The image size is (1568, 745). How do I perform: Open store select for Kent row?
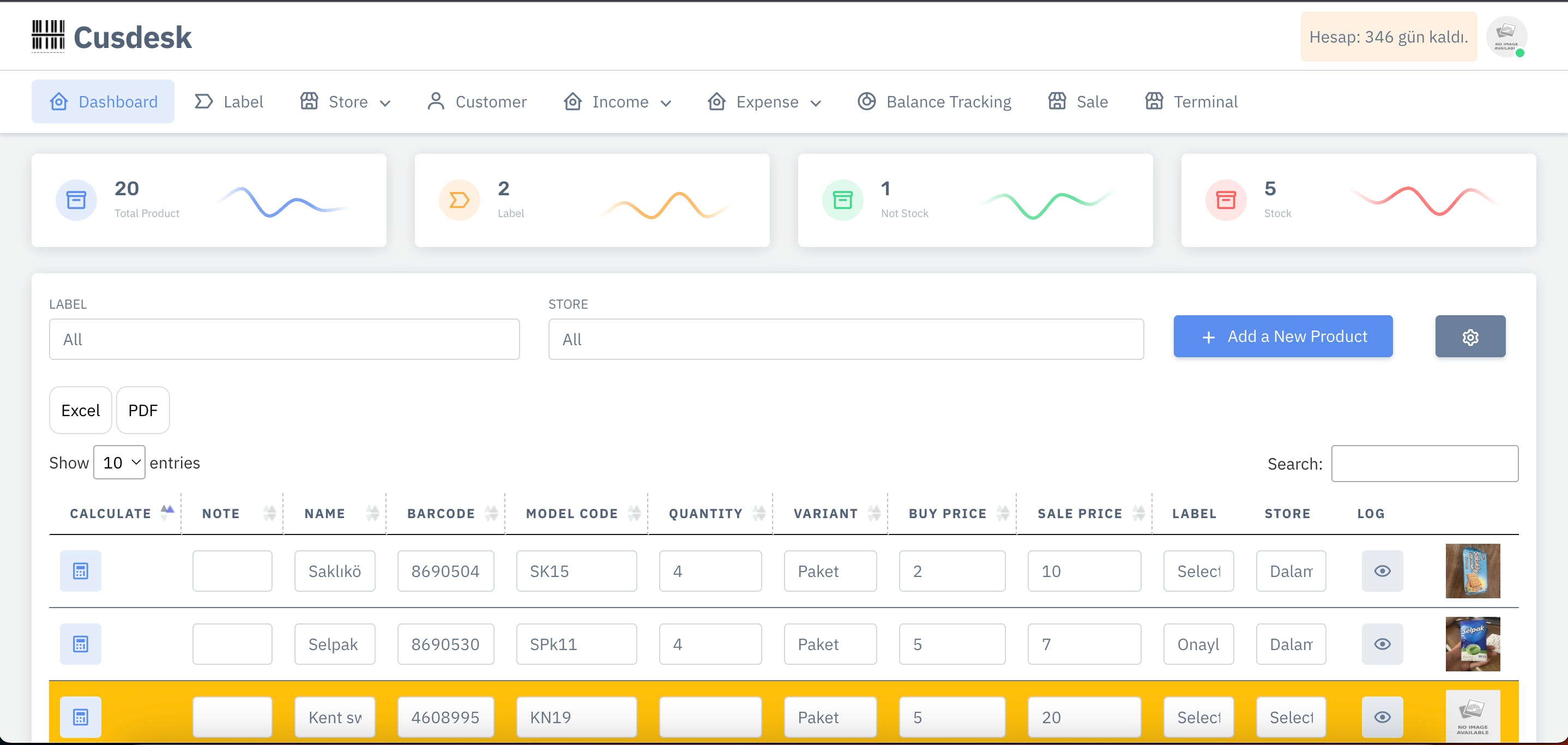coord(1291,717)
